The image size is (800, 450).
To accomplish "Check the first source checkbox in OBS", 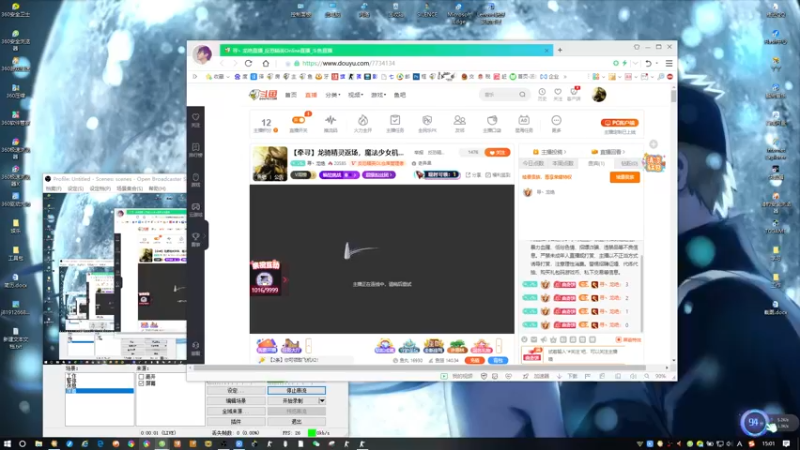I will click(x=141, y=377).
